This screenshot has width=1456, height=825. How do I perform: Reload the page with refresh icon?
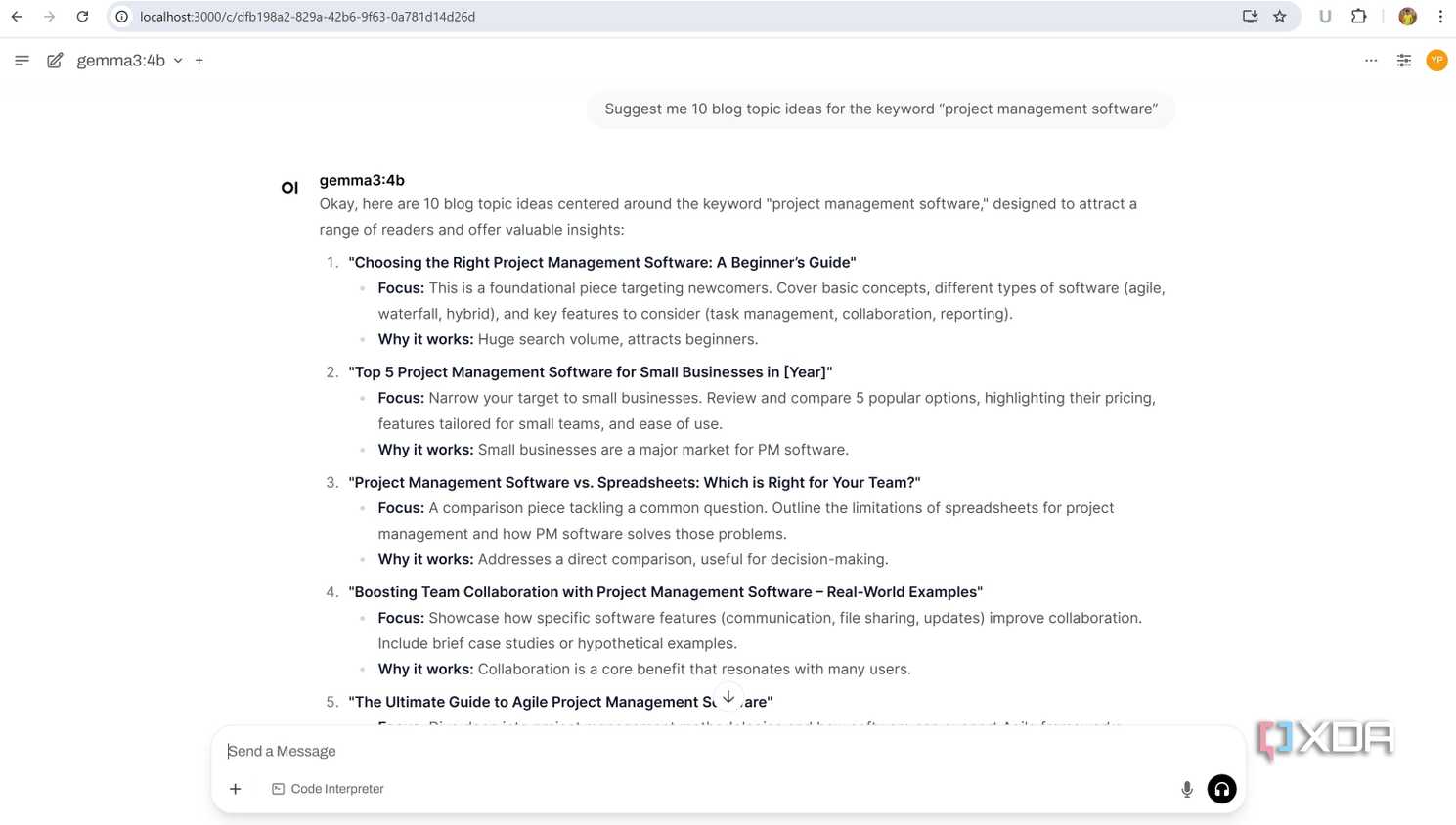tap(82, 17)
